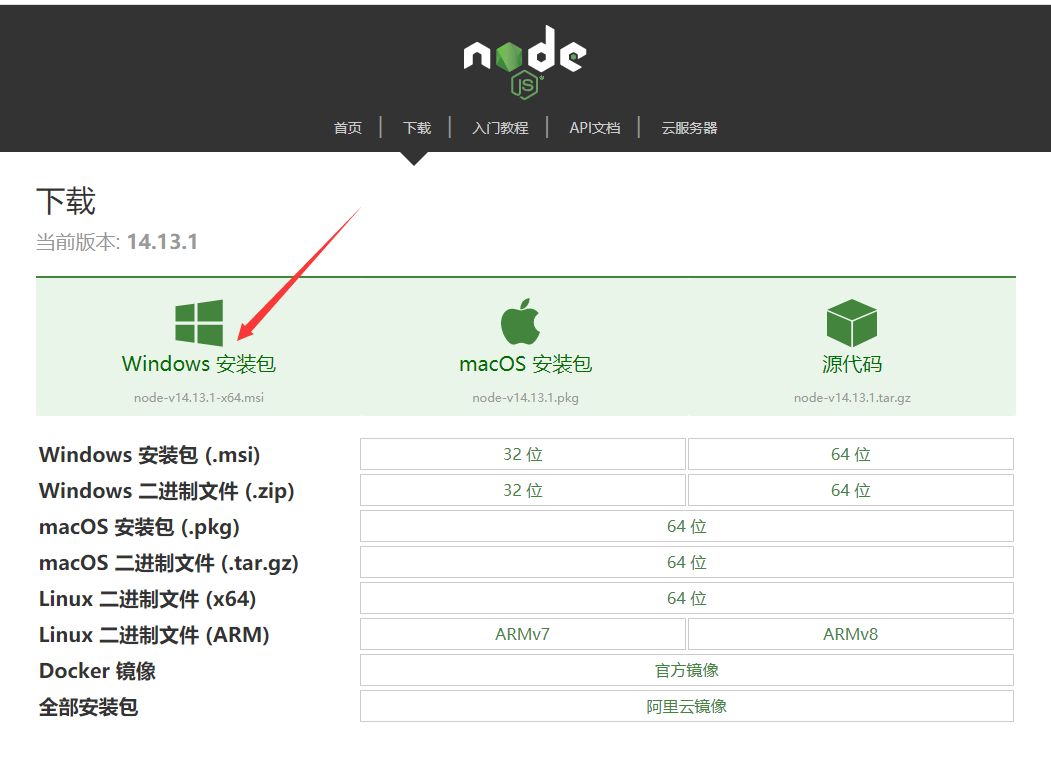Download ARMv7 Linux binary

(523, 634)
